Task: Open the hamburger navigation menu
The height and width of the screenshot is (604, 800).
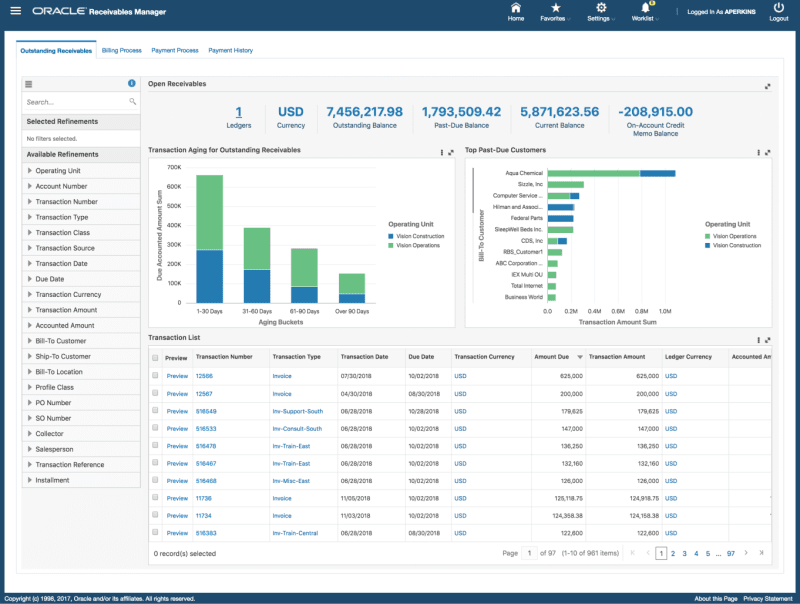Action: point(15,12)
